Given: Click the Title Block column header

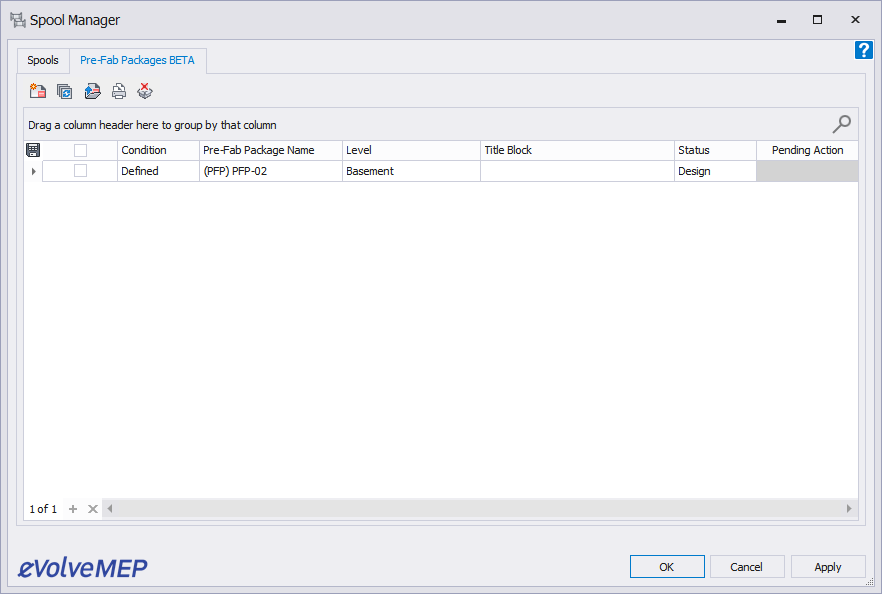Looking at the screenshot, I should pyautogui.click(x=577, y=150).
